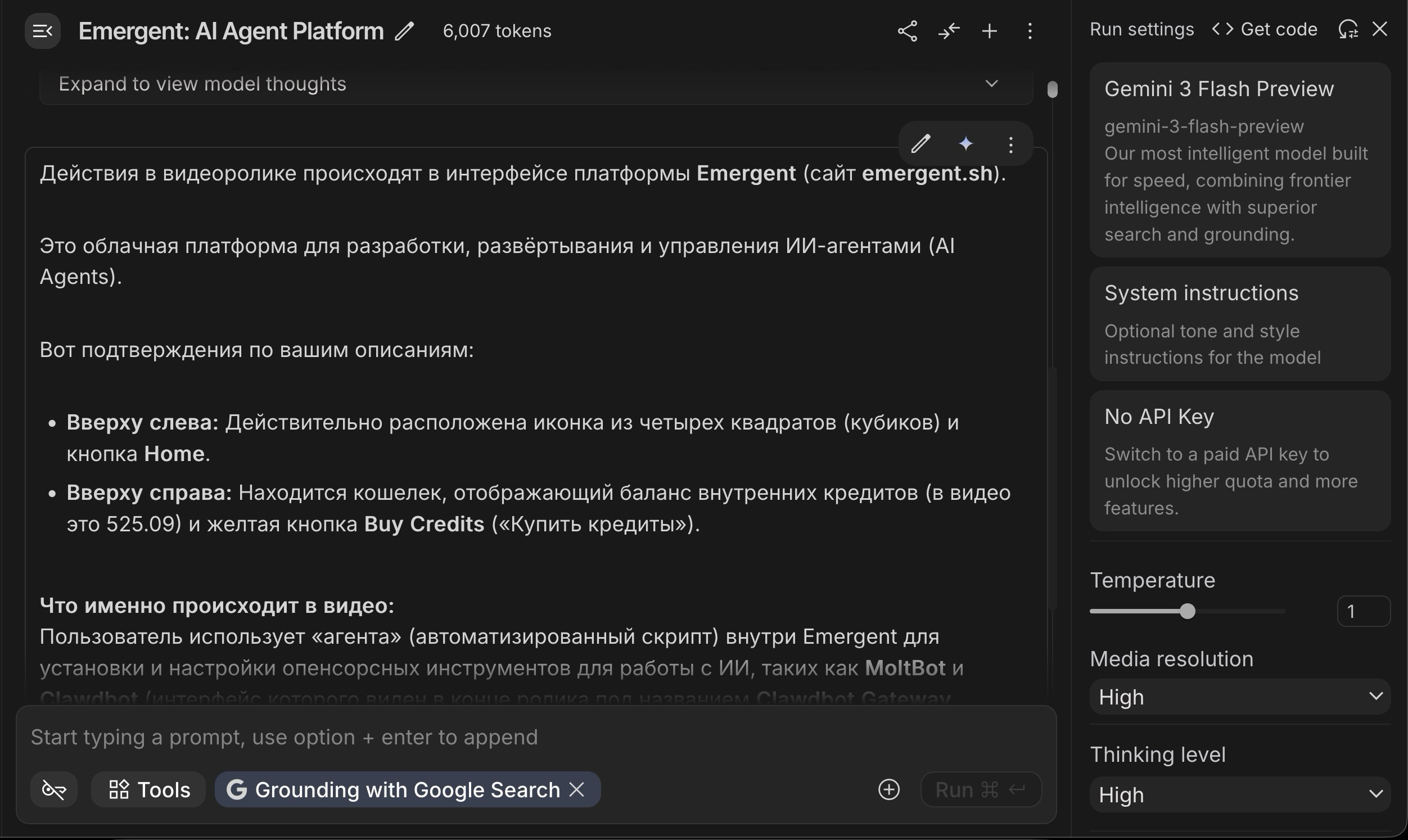Open the Media resolution dropdown
Image resolution: width=1408 pixels, height=840 pixels.
pyautogui.click(x=1239, y=697)
